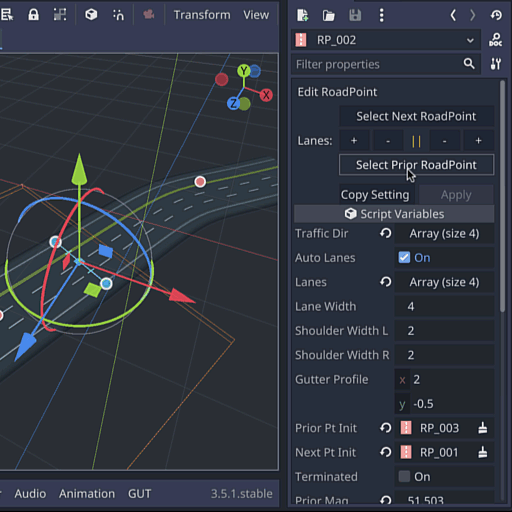
Task: Expand the Lanes array property
Action: [444, 282]
